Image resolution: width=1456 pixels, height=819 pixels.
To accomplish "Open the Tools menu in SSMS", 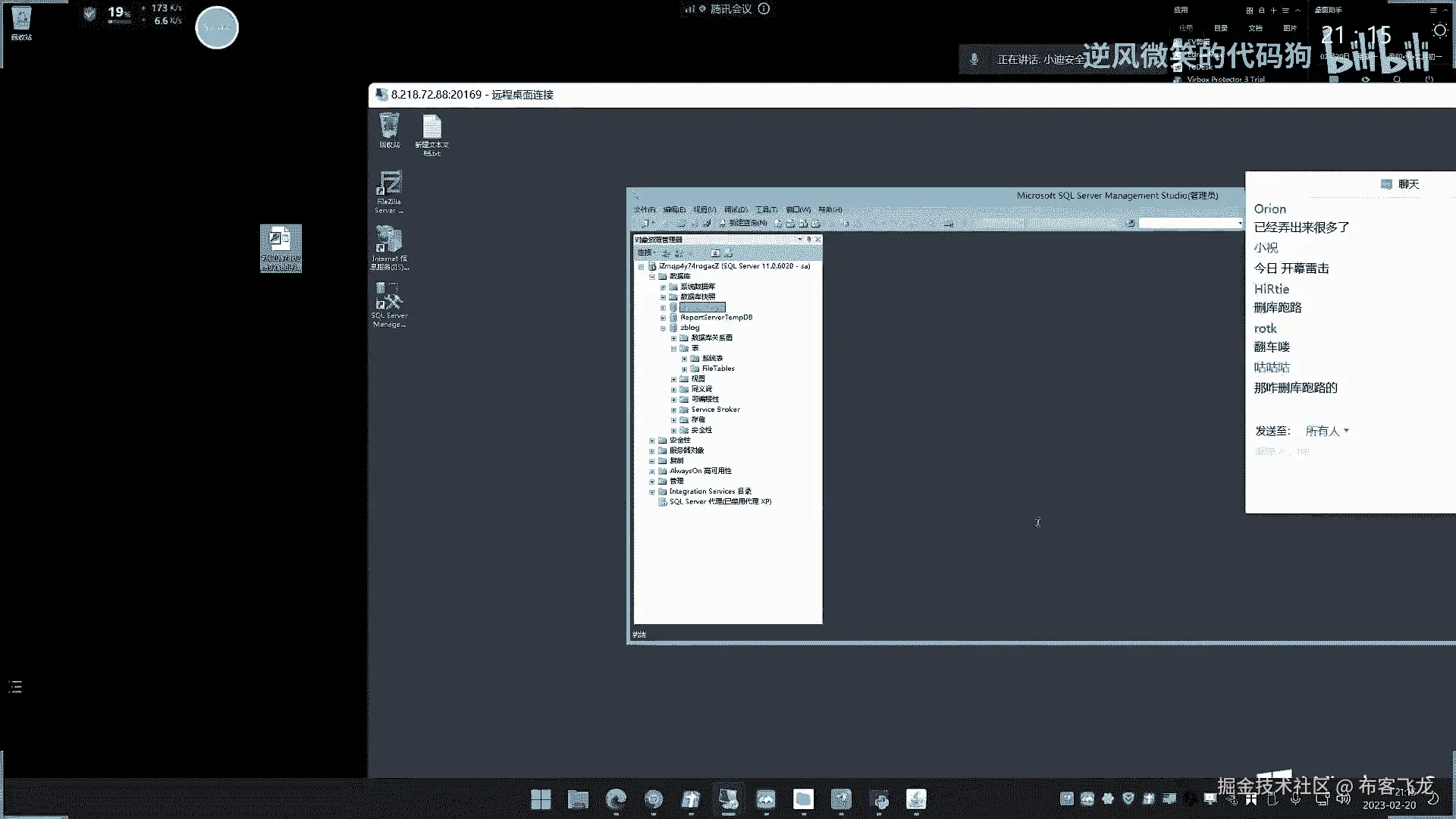I will [x=766, y=209].
